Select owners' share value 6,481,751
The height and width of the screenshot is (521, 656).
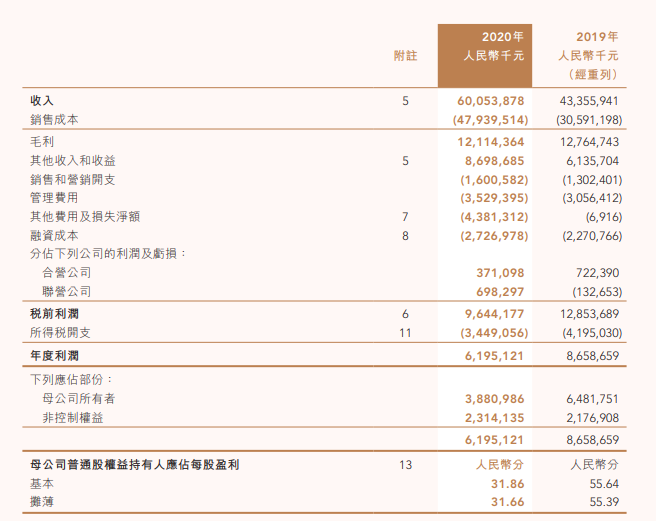pos(593,399)
